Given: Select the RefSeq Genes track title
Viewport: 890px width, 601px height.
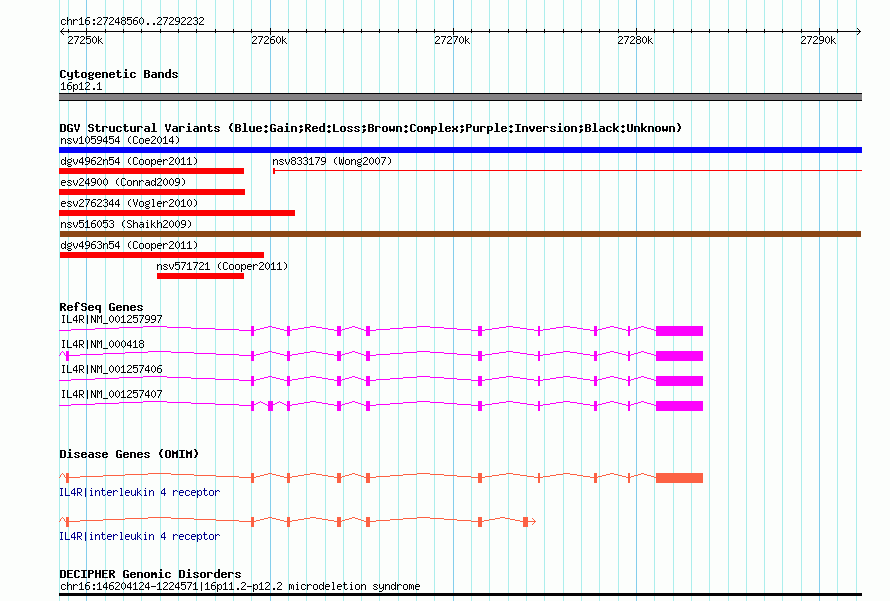Looking at the screenshot, I should [x=101, y=307].
